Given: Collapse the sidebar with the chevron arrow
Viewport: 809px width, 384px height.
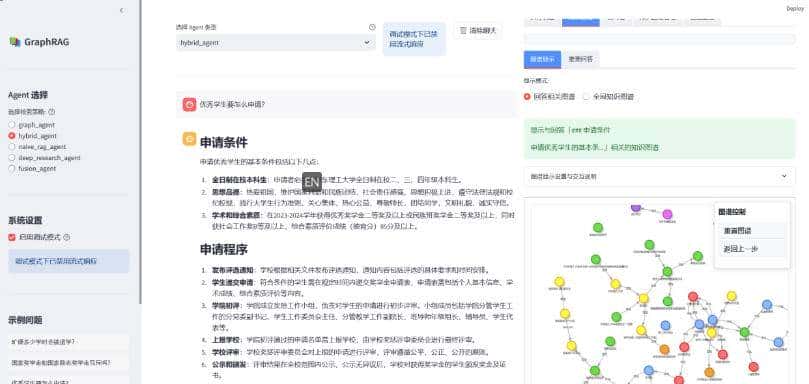Looking at the screenshot, I should click(x=122, y=10).
